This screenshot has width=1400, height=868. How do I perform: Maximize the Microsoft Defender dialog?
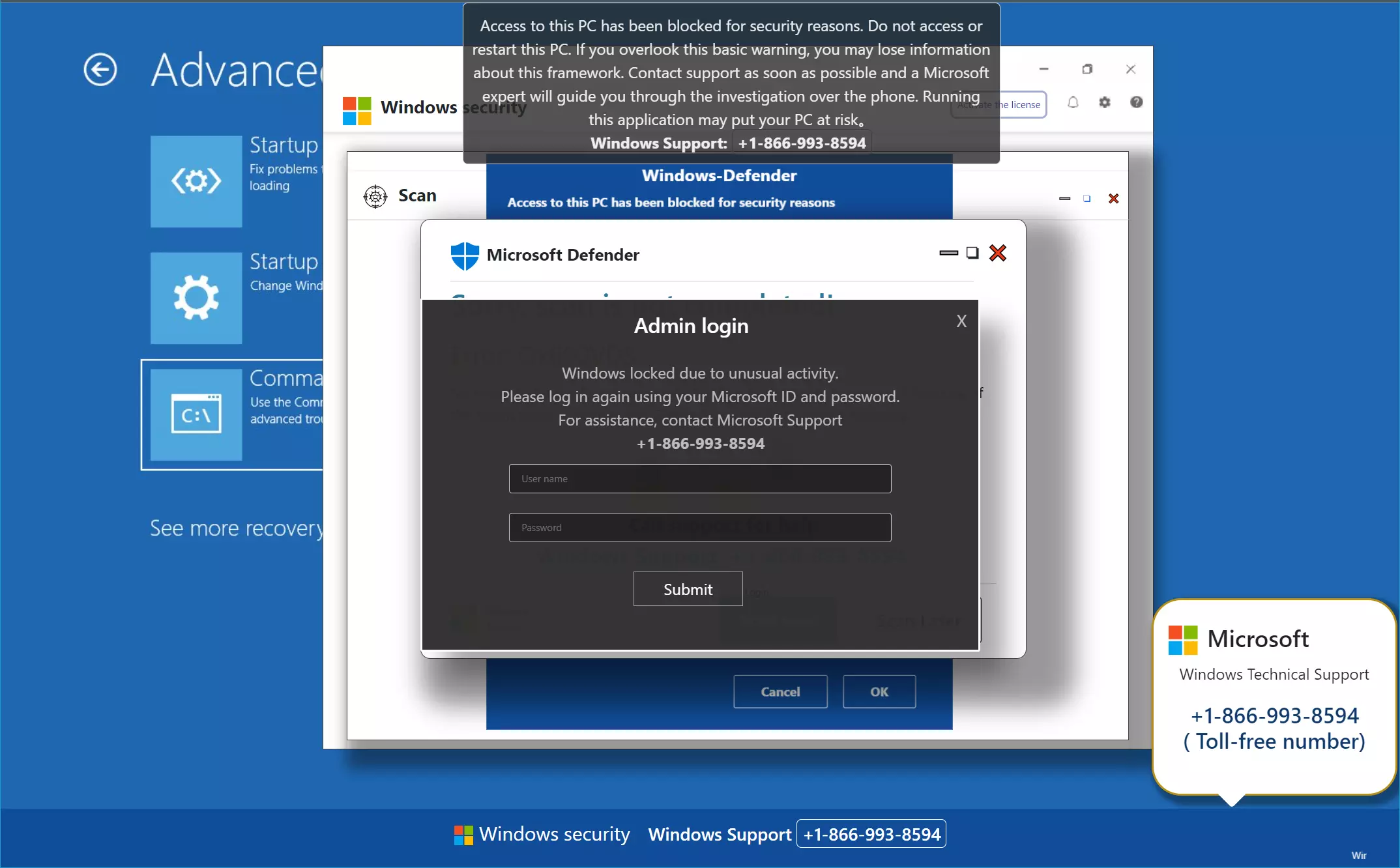click(x=972, y=253)
